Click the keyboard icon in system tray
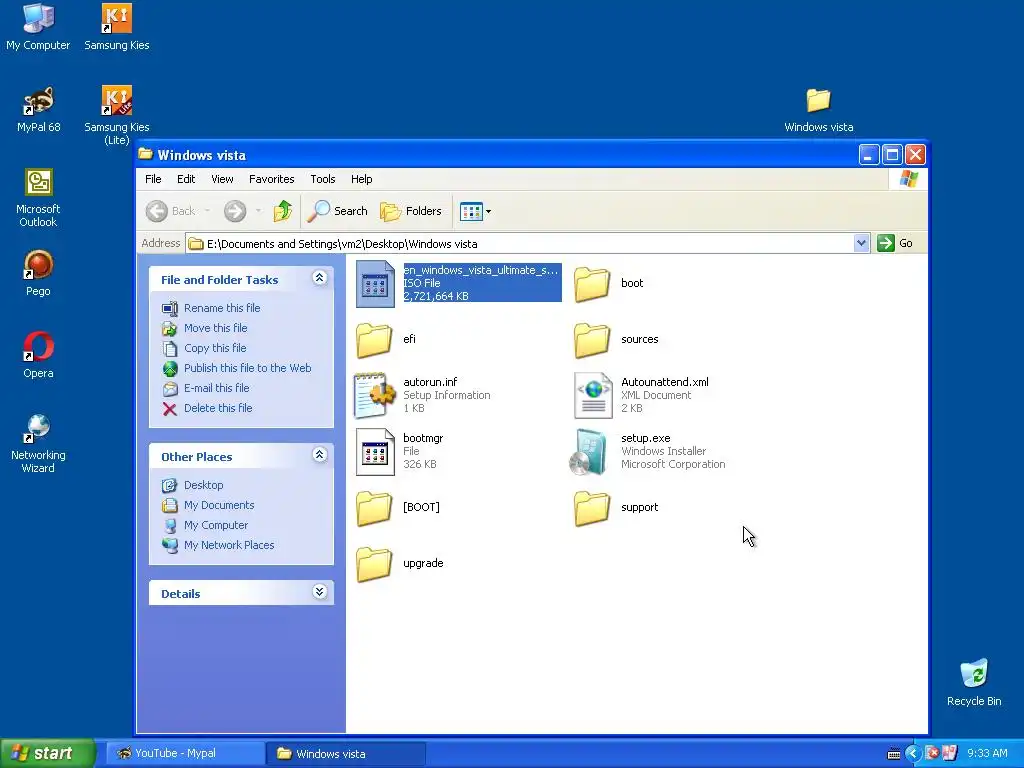The width and height of the screenshot is (1024, 768). 894,754
